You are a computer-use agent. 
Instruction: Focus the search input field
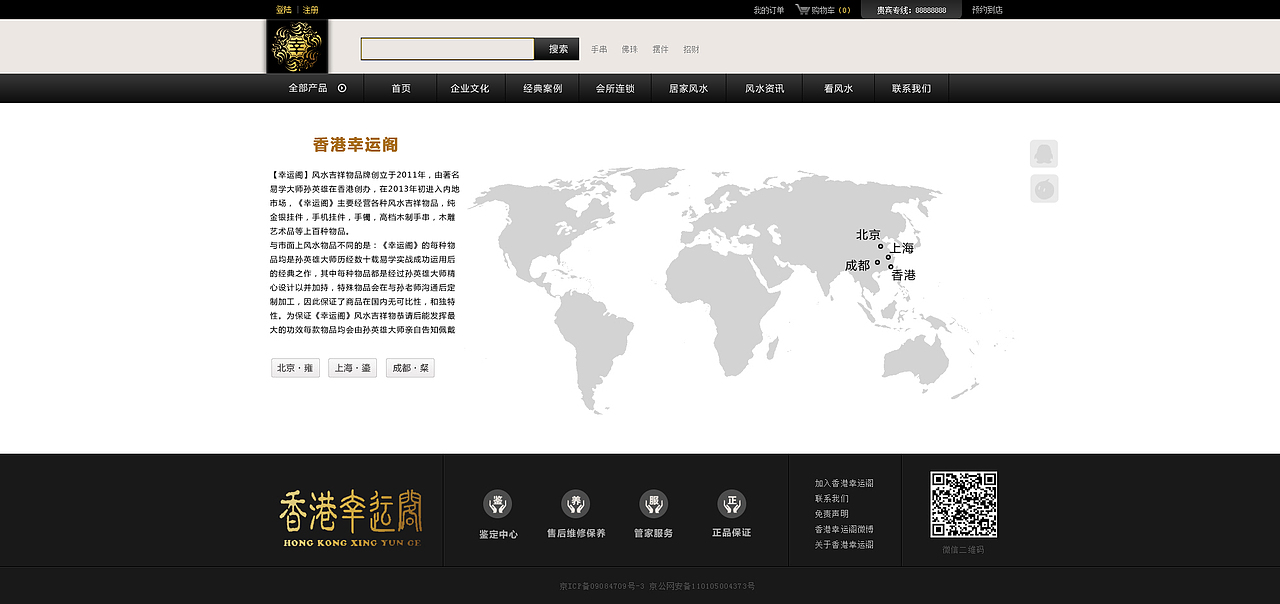click(x=448, y=49)
